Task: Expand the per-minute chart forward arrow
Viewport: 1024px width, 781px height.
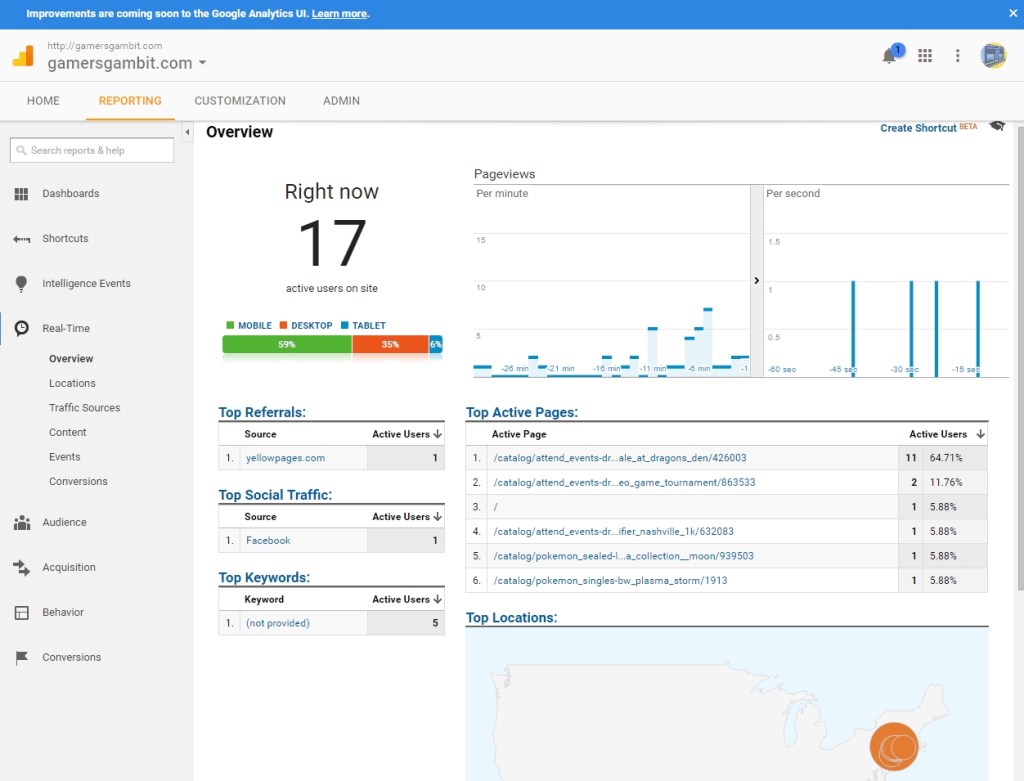Action: point(757,280)
